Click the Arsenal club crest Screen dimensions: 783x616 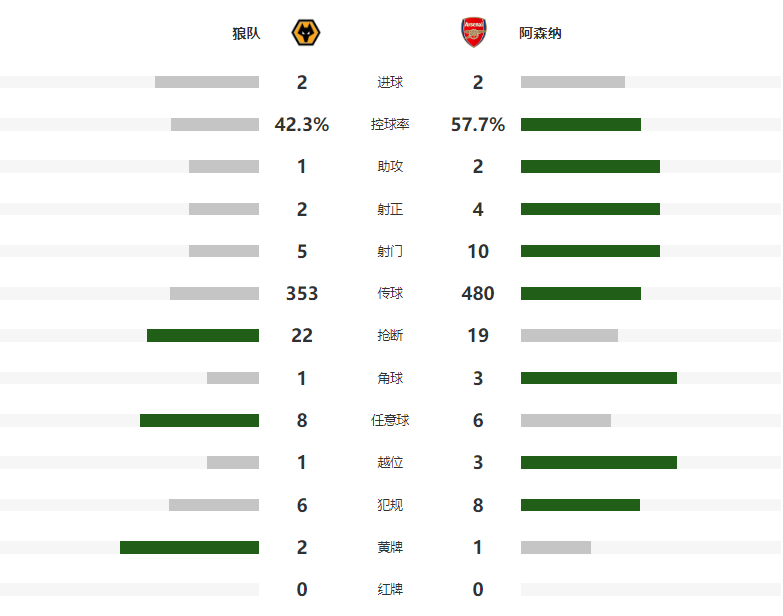474,33
